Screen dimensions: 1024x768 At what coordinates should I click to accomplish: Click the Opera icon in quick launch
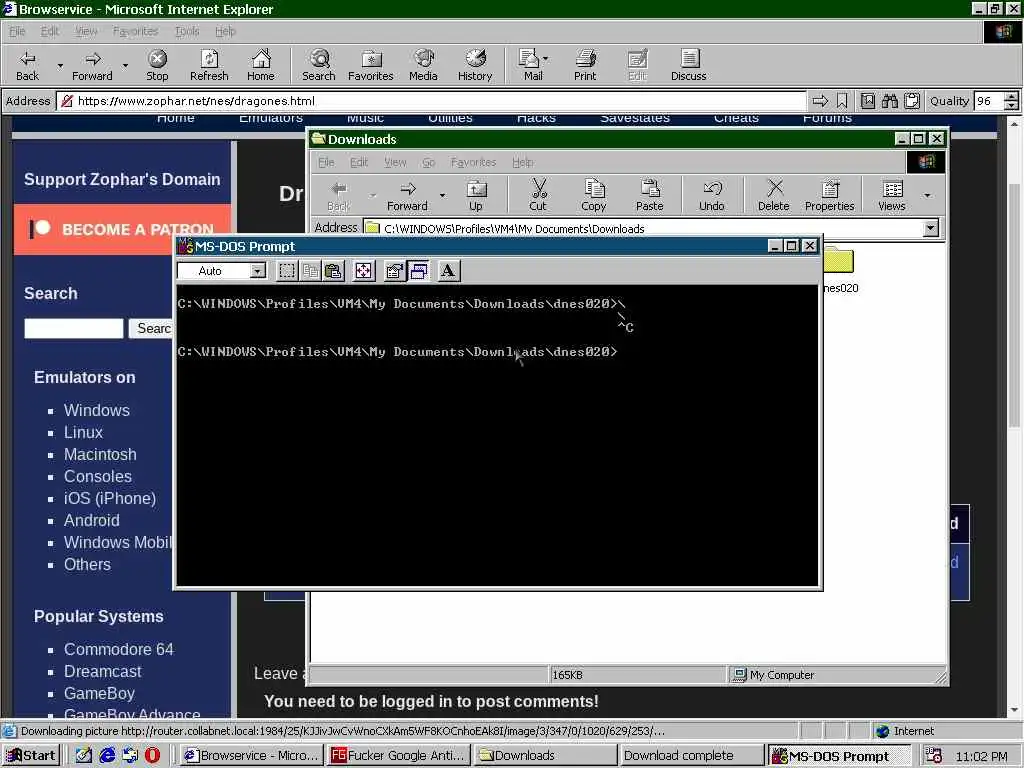coord(152,756)
